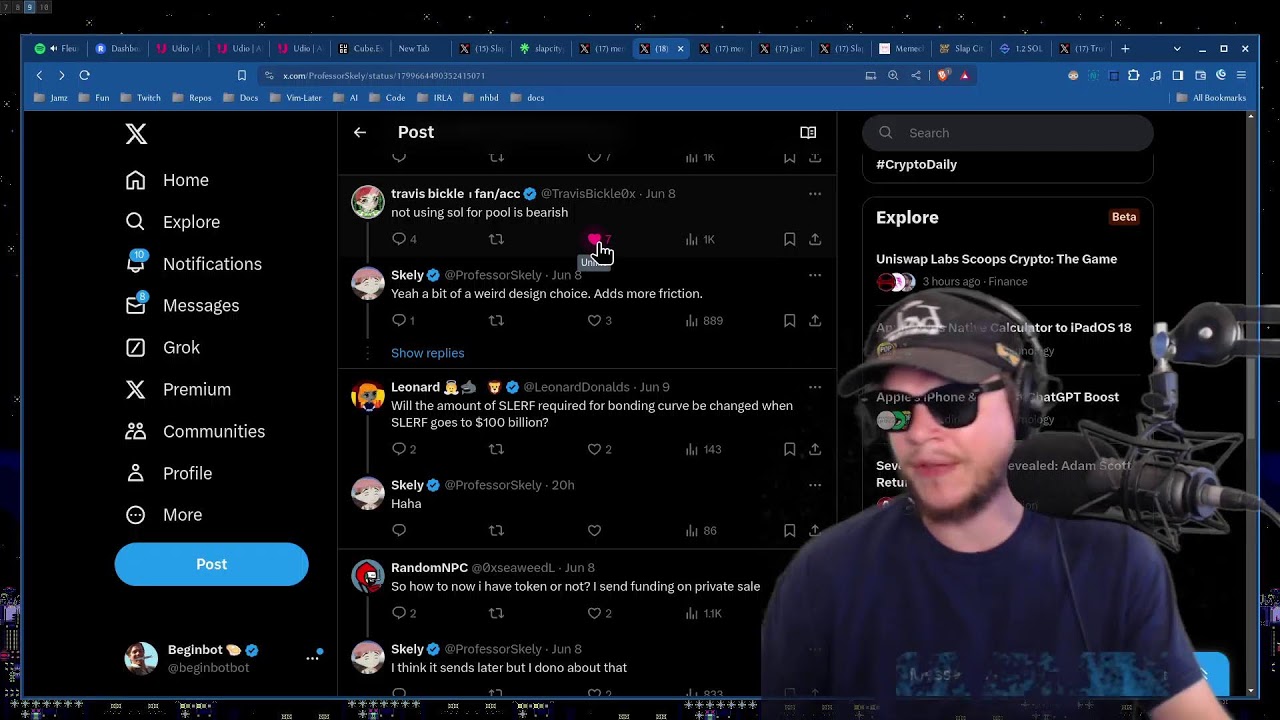Bookmark Leonard's SLERF post
The height and width of the screenshot is (720, 1280).
(789, 449)
